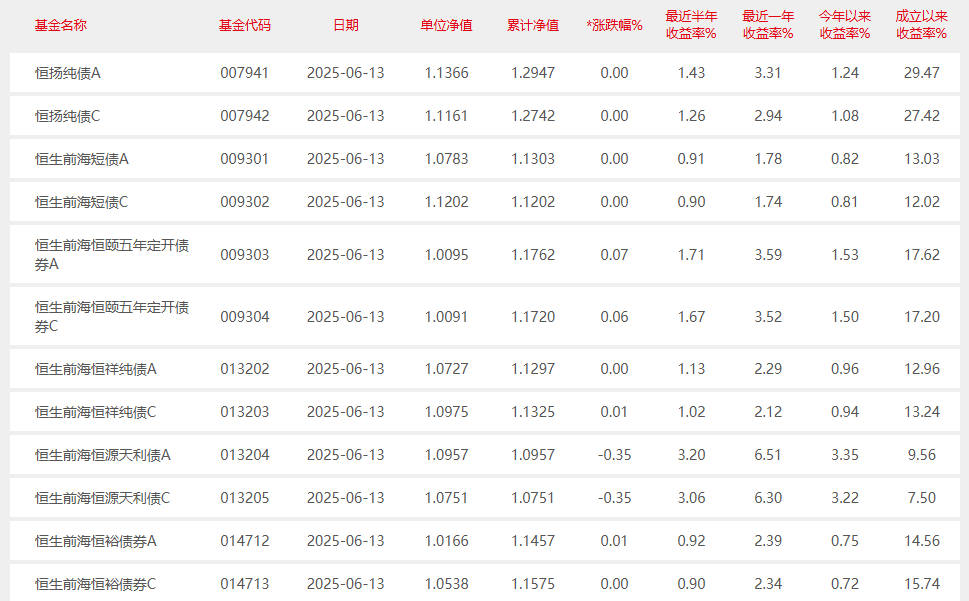The width and height of the screenshot is (969, 601).
Task: Click cumulative net value 1.2742
Action: [x=533, y=116]
